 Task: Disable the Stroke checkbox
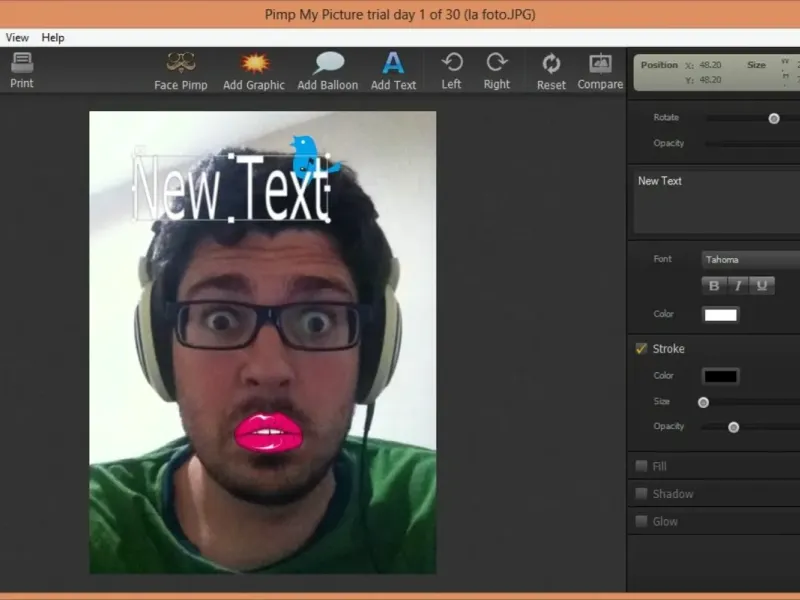pos(642,349)
